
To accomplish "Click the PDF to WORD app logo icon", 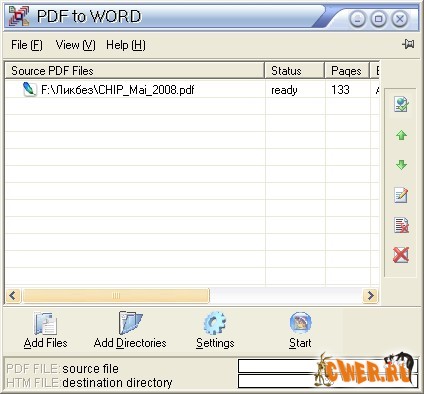I will [x=19, y=16].
